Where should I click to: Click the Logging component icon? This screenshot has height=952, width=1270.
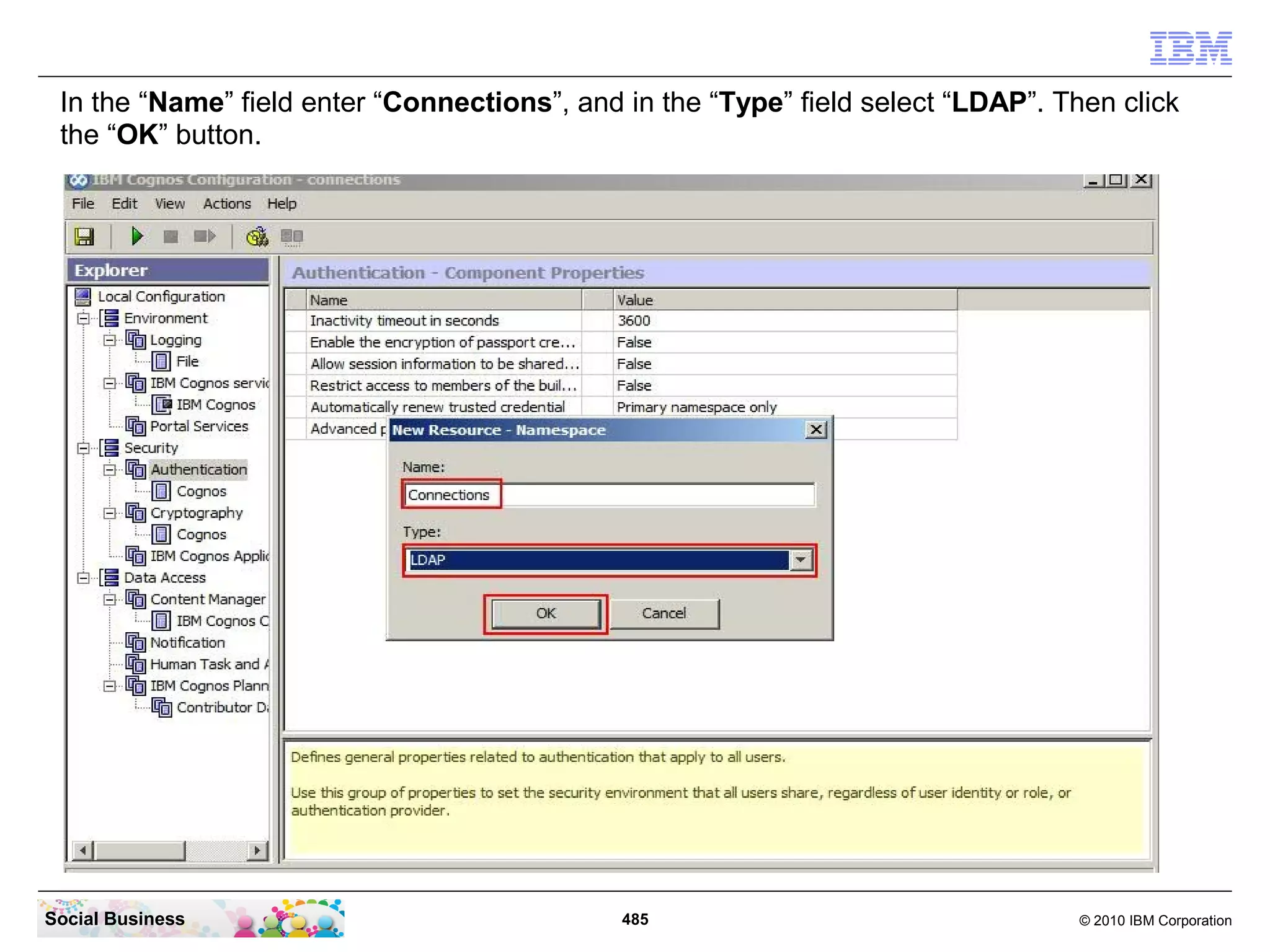pos(135,340)
